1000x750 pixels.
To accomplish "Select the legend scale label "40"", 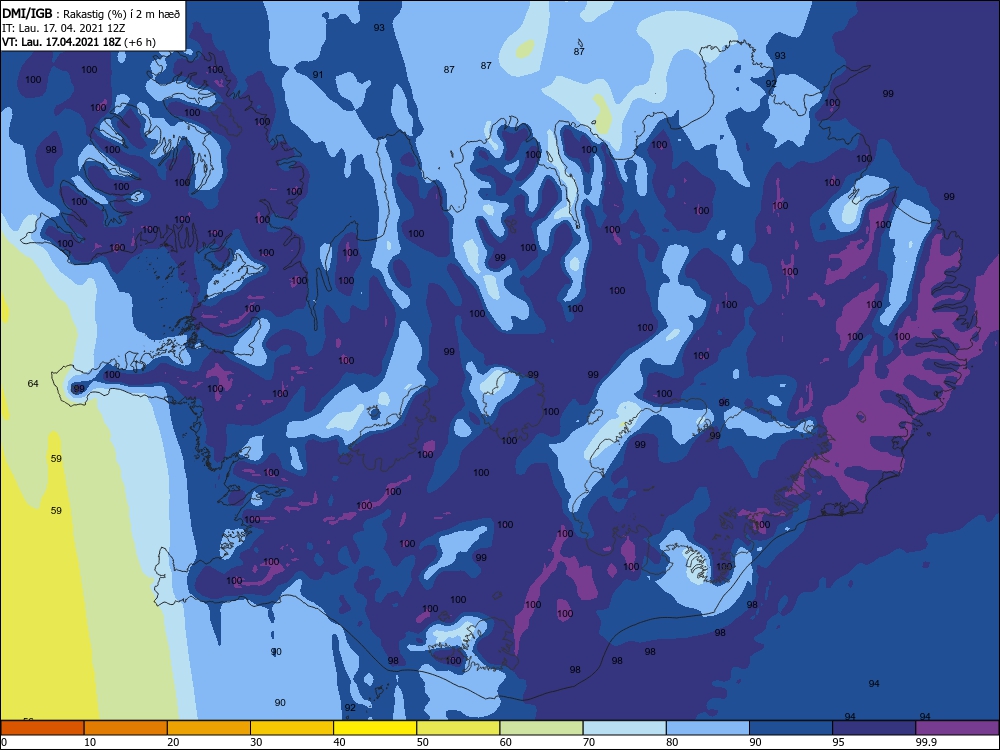I will pos(340,742).
